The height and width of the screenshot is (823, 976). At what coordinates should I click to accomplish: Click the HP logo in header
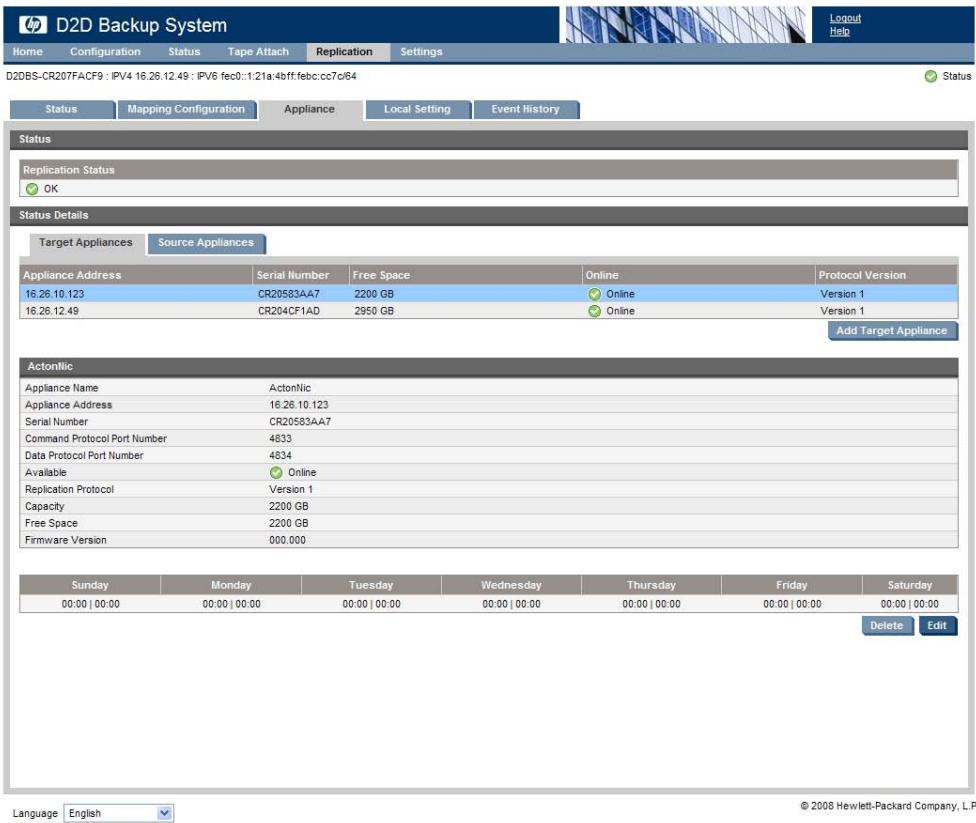[x=32, y=25]
